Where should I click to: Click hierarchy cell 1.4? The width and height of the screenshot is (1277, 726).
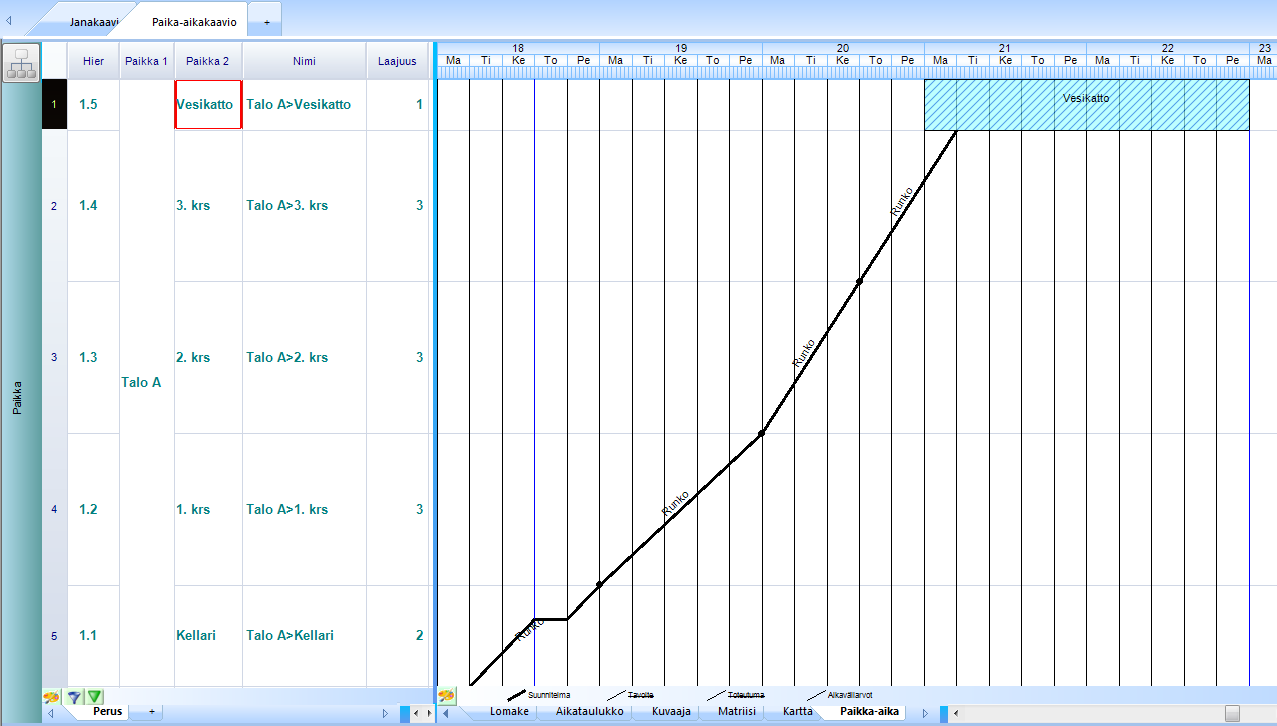click(94, 206)
